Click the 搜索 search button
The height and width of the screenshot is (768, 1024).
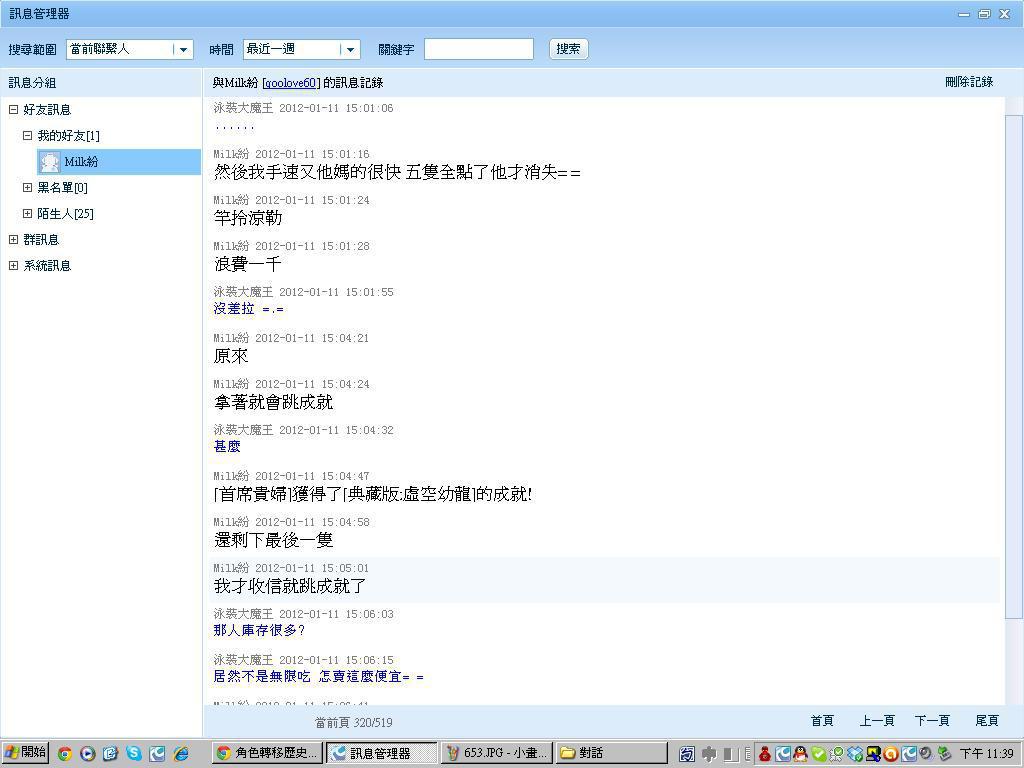(568, 49)
